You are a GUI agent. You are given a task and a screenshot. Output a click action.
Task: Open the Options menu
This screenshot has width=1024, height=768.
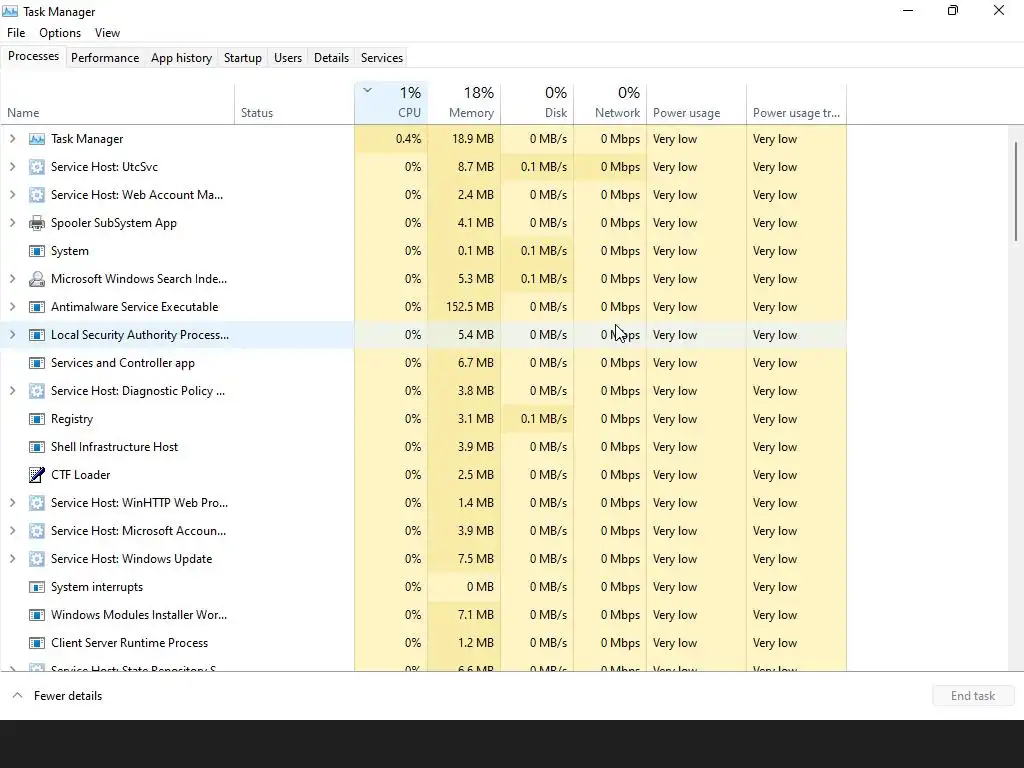[x=60, y=33]
